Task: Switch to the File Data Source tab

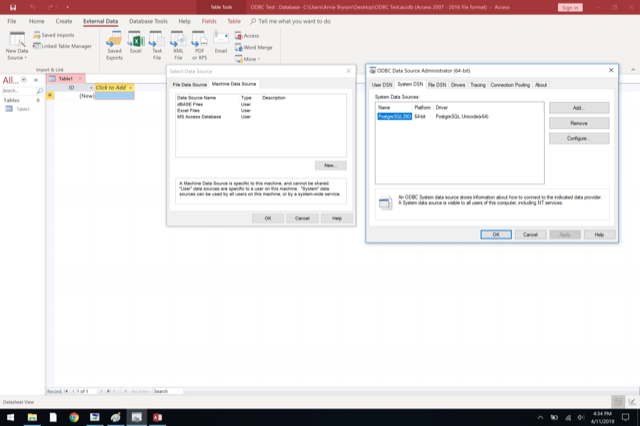Action: click(x=189, y=85)
